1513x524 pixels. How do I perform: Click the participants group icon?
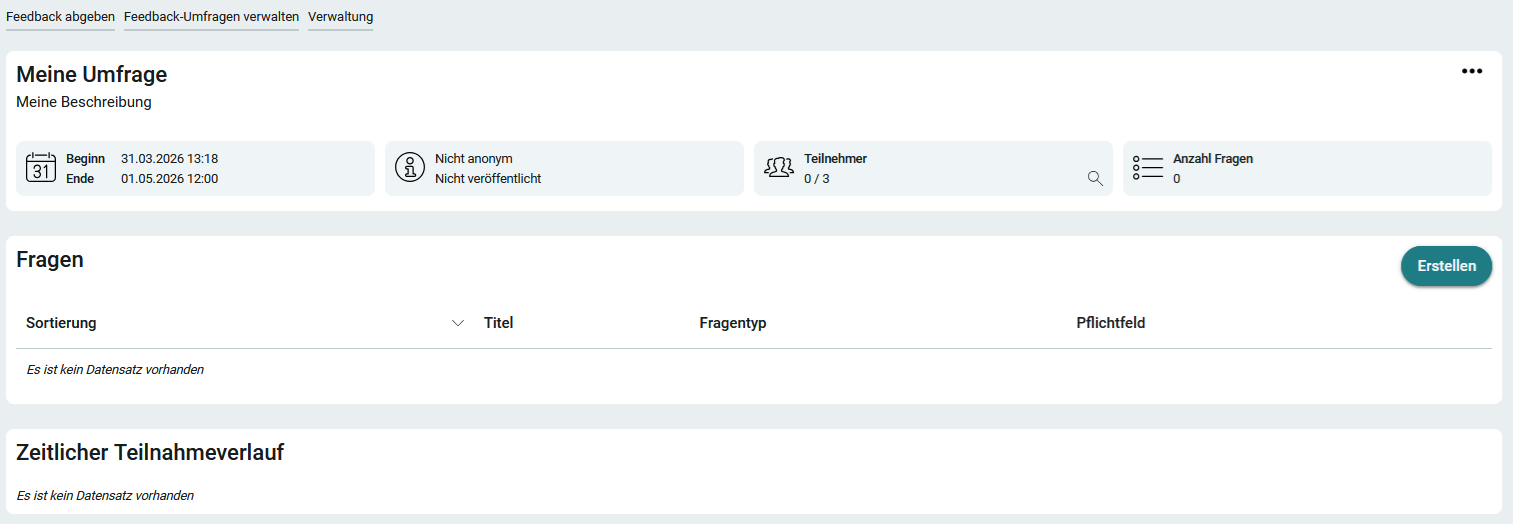pyautogui.click(x=779, y=168)
